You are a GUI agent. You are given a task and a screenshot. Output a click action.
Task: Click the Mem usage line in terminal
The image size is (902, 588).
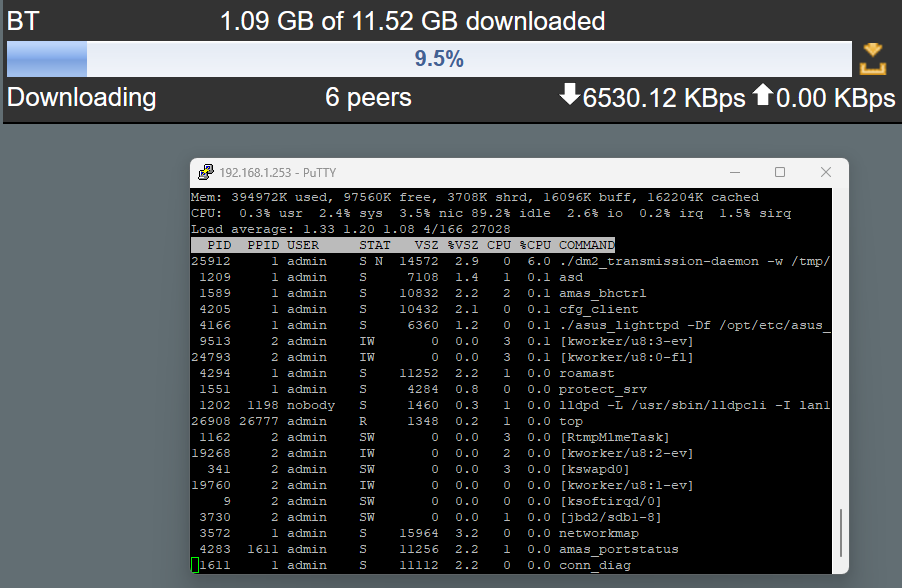(475, 197)
